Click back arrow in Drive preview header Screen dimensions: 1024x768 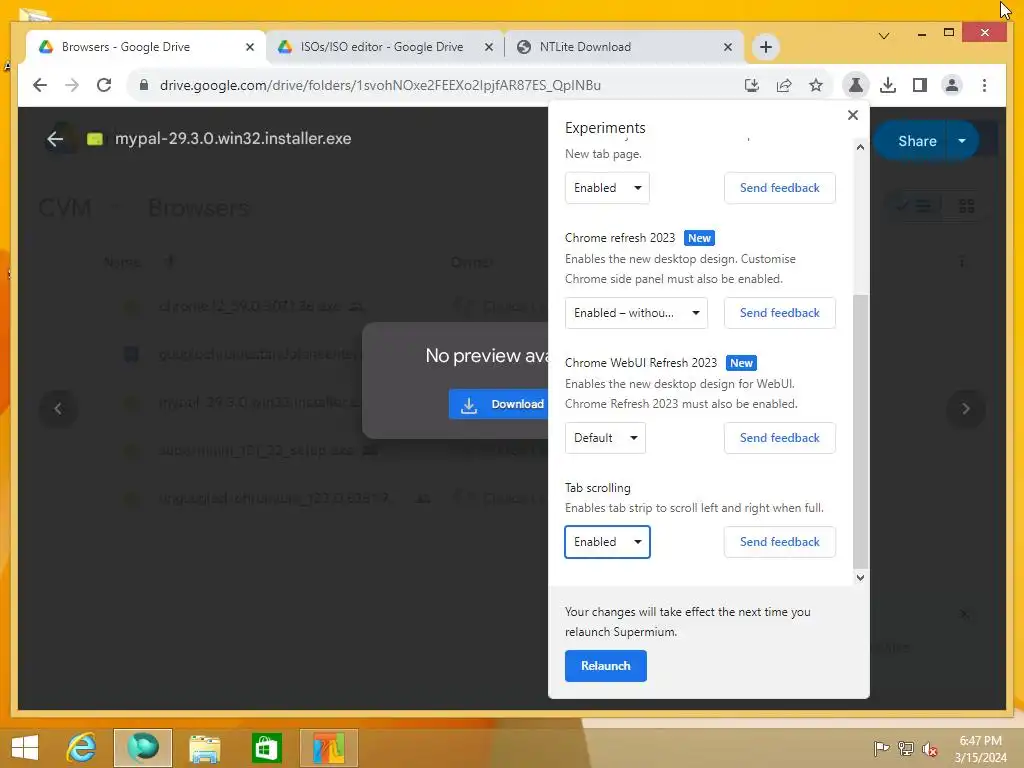(x=56, y=138)
